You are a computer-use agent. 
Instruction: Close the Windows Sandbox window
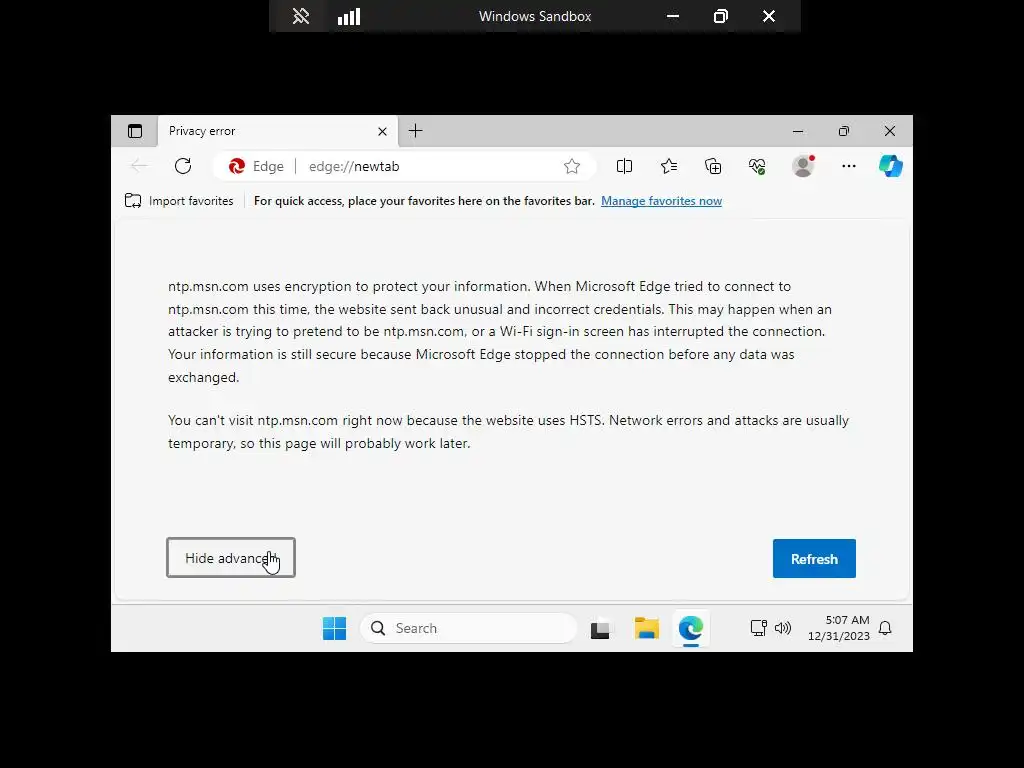coord(769,16)
